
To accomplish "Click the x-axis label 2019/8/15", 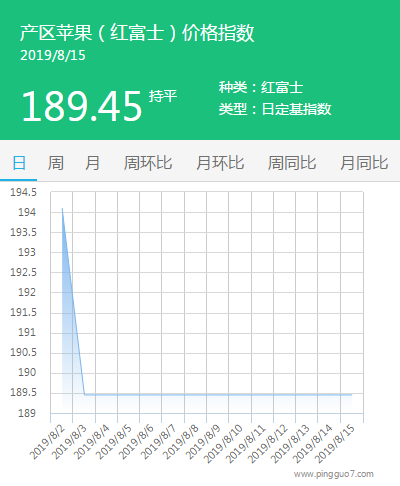I will coord(335,444).
